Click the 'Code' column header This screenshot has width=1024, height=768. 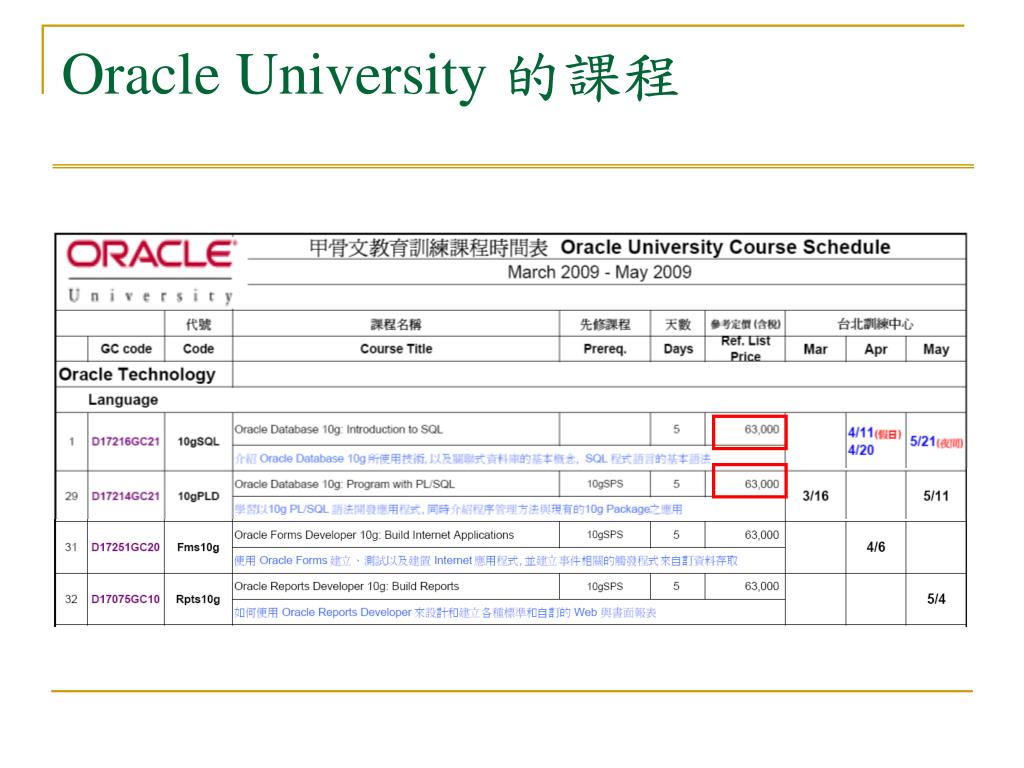(x=199, y=349)
